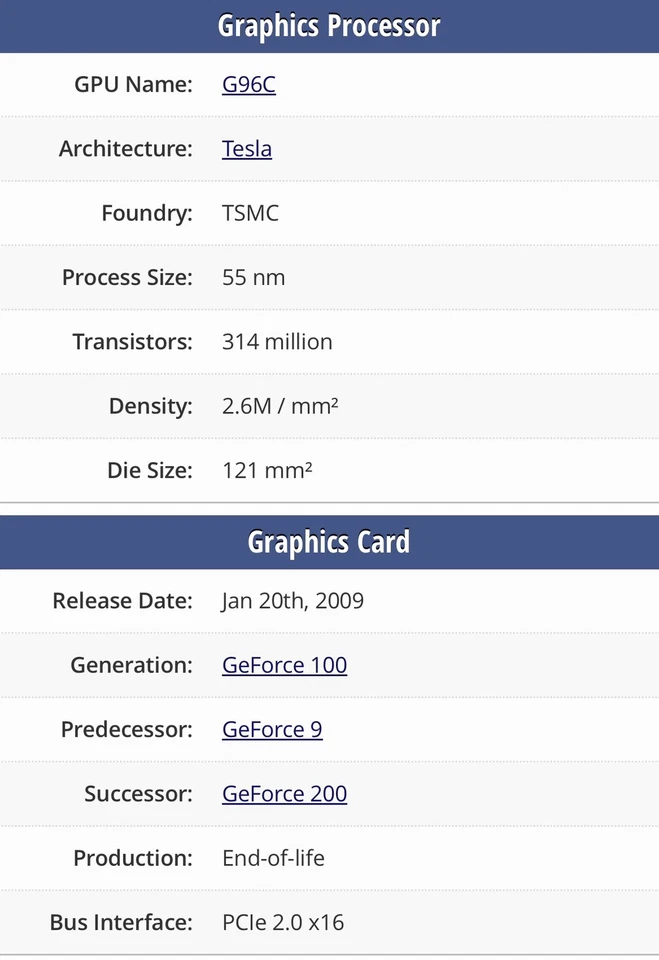Follow the GeForce 100 generation link
This screenshot has width=659, height=960.
pos(284,665)
